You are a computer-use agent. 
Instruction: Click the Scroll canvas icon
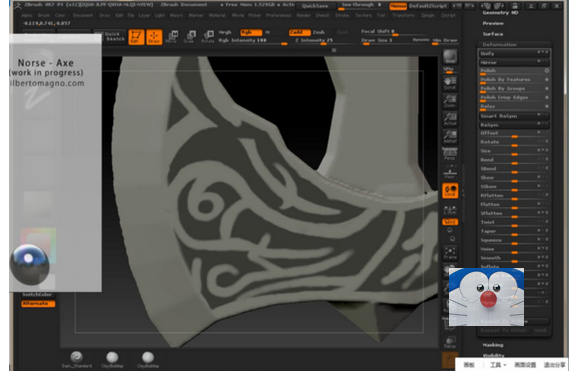pos(450,83)
